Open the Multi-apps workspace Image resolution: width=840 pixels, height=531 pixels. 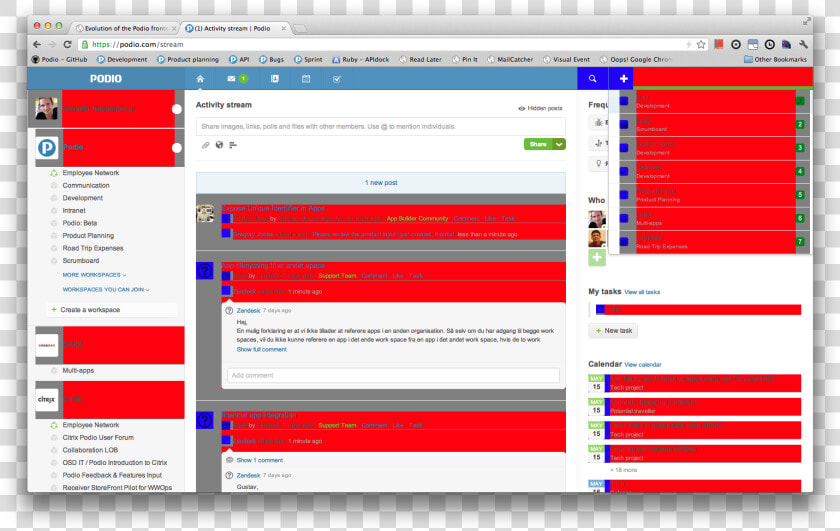pos(78,370)
